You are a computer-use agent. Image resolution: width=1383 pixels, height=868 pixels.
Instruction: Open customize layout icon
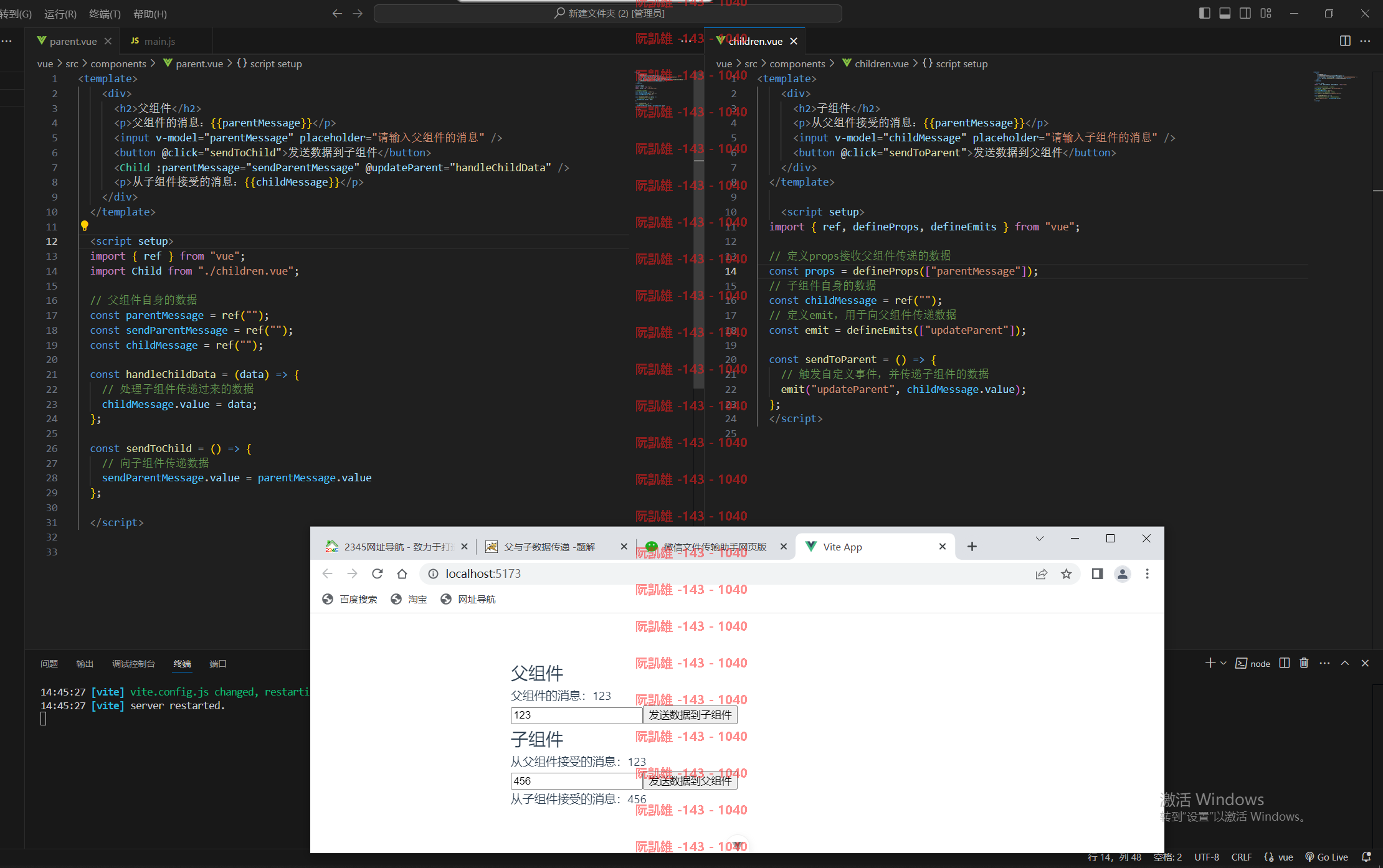1266,13
